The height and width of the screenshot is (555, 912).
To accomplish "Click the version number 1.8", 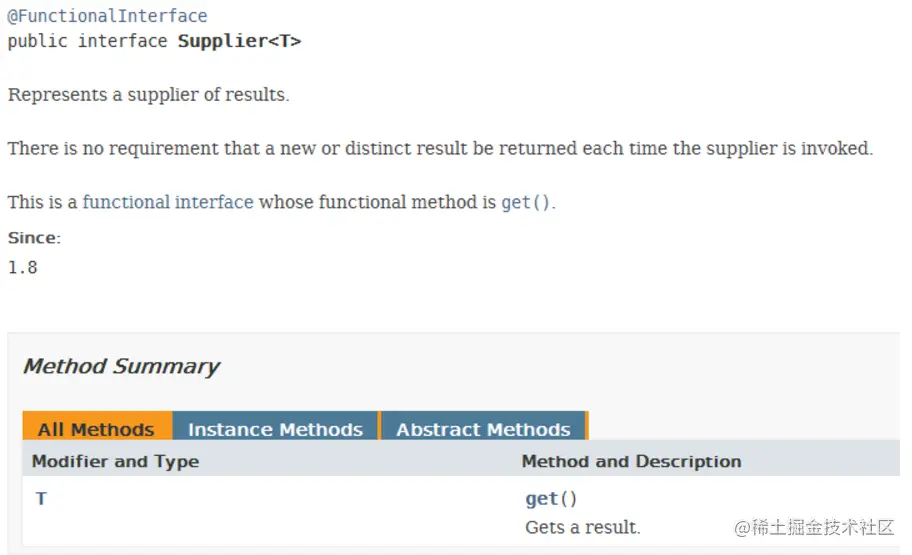I will [x=23, y=268].
